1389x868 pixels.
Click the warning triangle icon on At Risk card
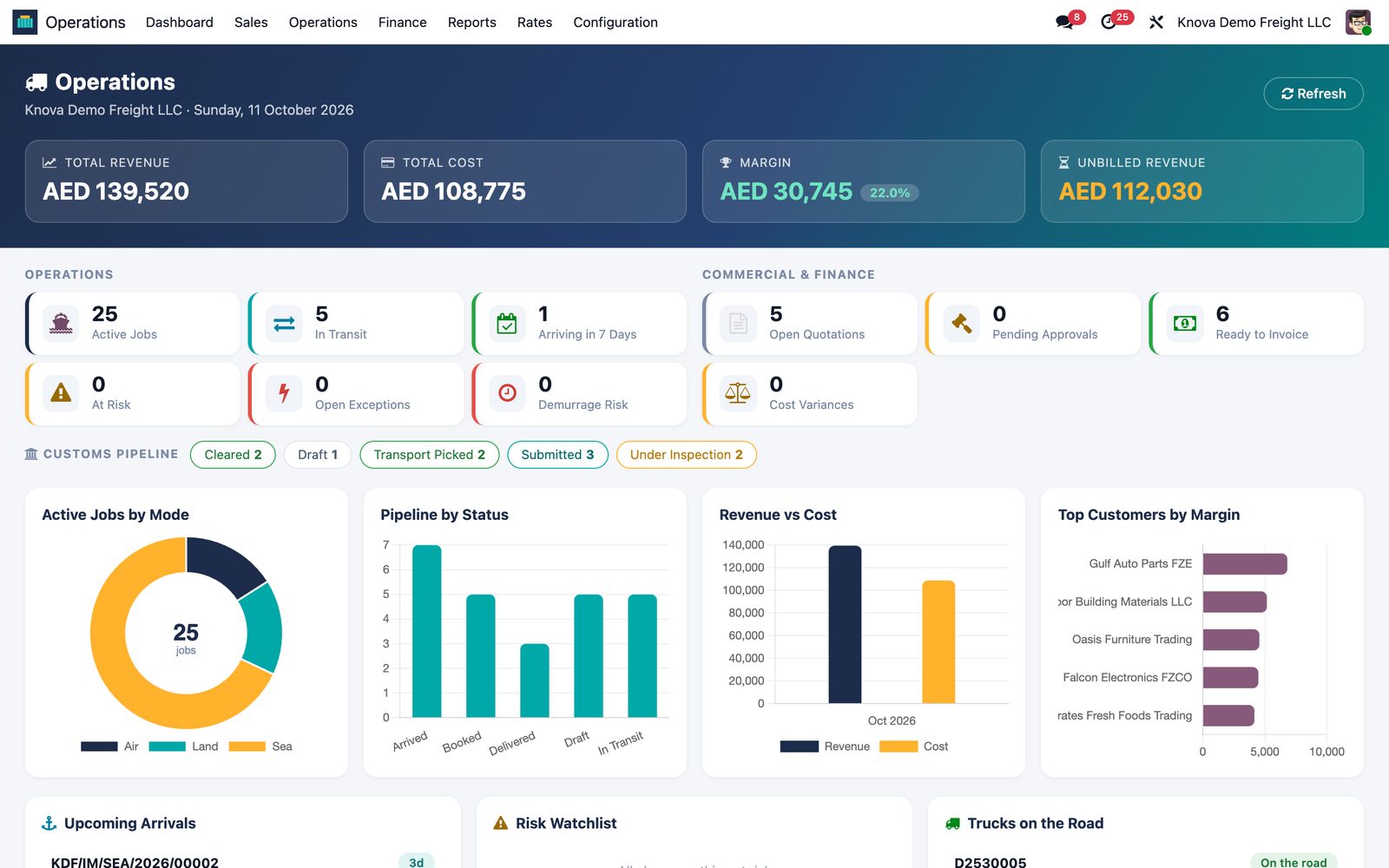pos(61,393)
